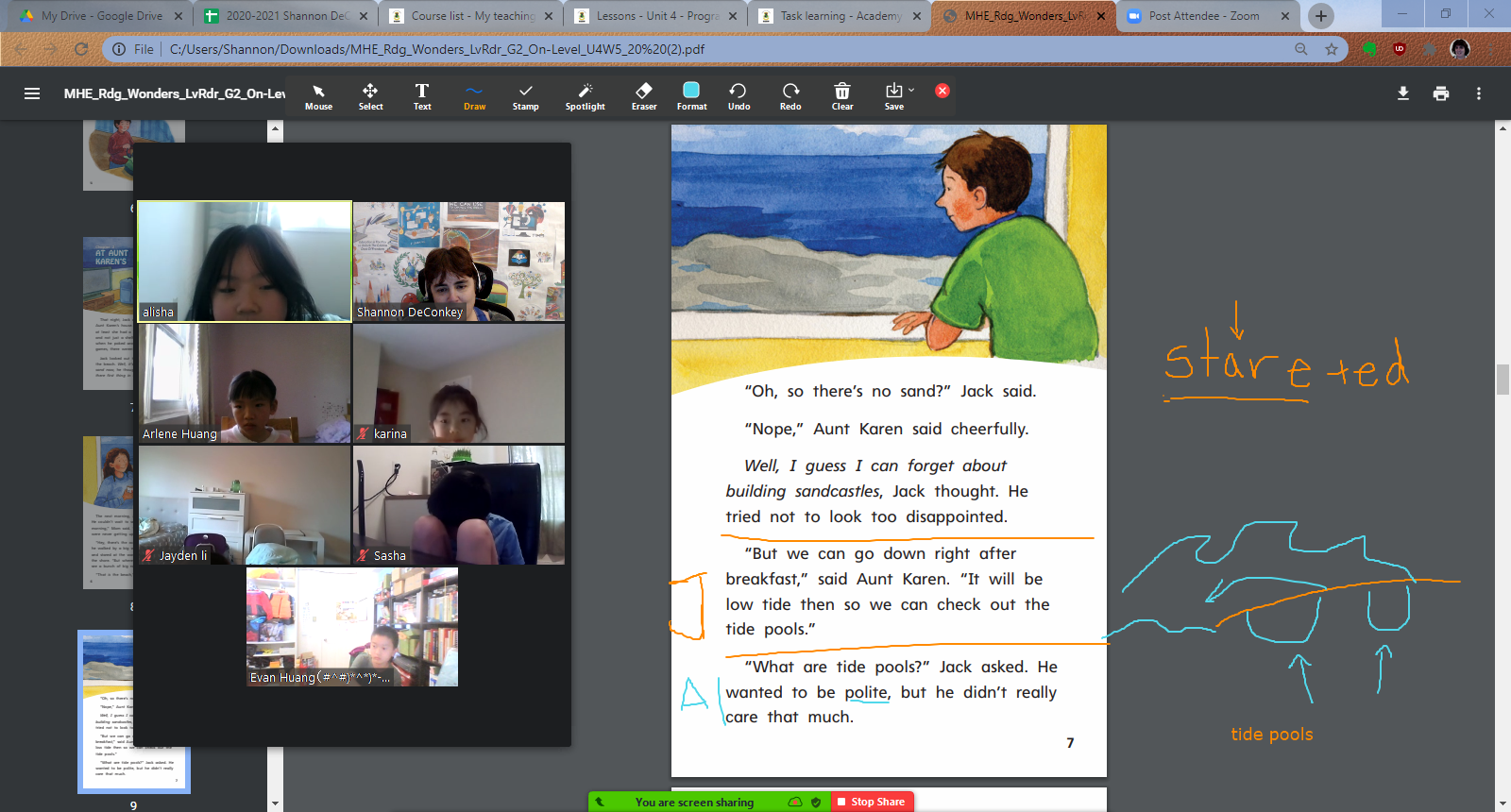Viewport: 1511px width, 812px height.
Task: Click the thumbnail sidebar scroll-up arrow
Action: point(275,129)
